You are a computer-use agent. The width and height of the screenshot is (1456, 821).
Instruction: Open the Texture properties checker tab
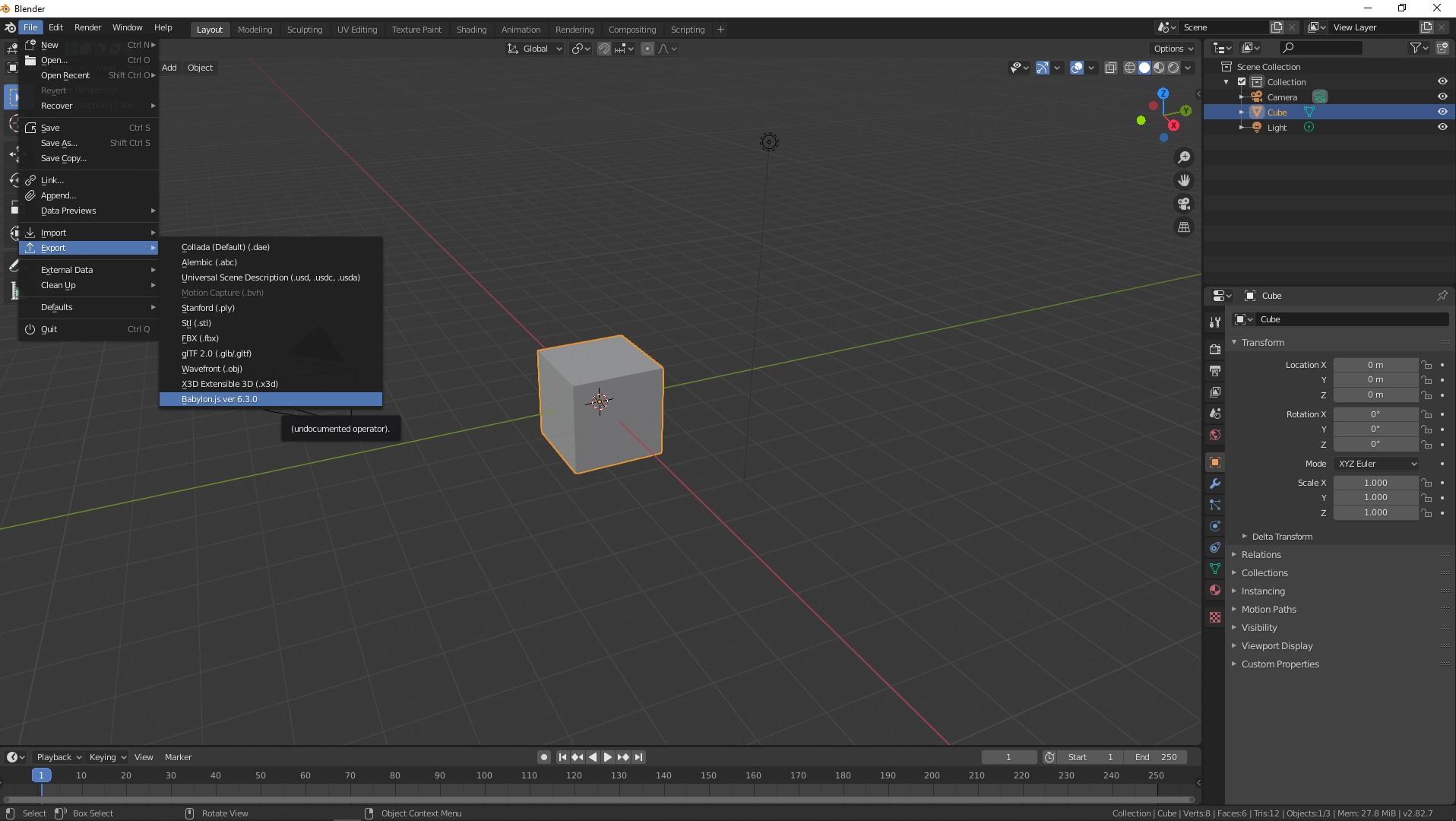[1215, 617]
